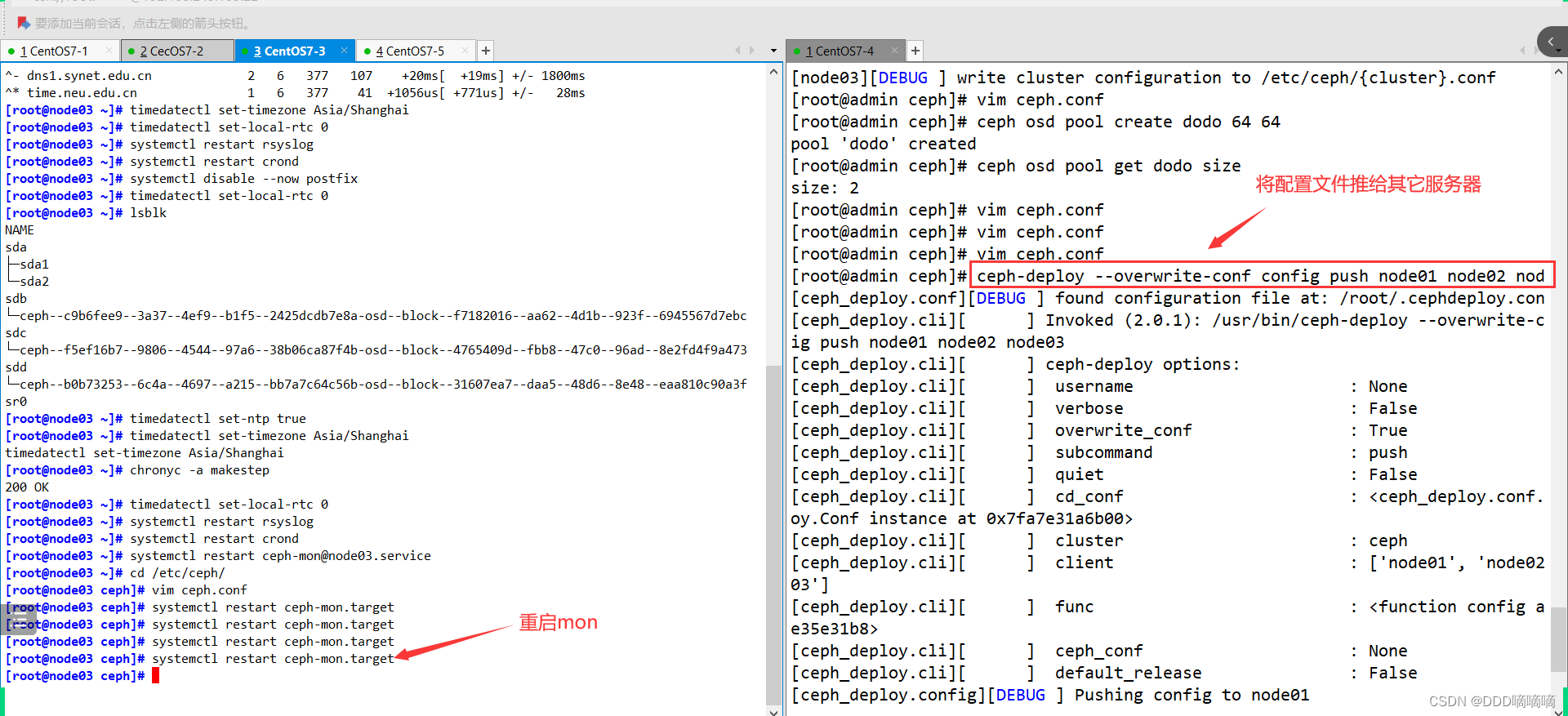Click the 'default_release' option label
This screenshot has height=716, width=1568.
tap(1128, 673)
